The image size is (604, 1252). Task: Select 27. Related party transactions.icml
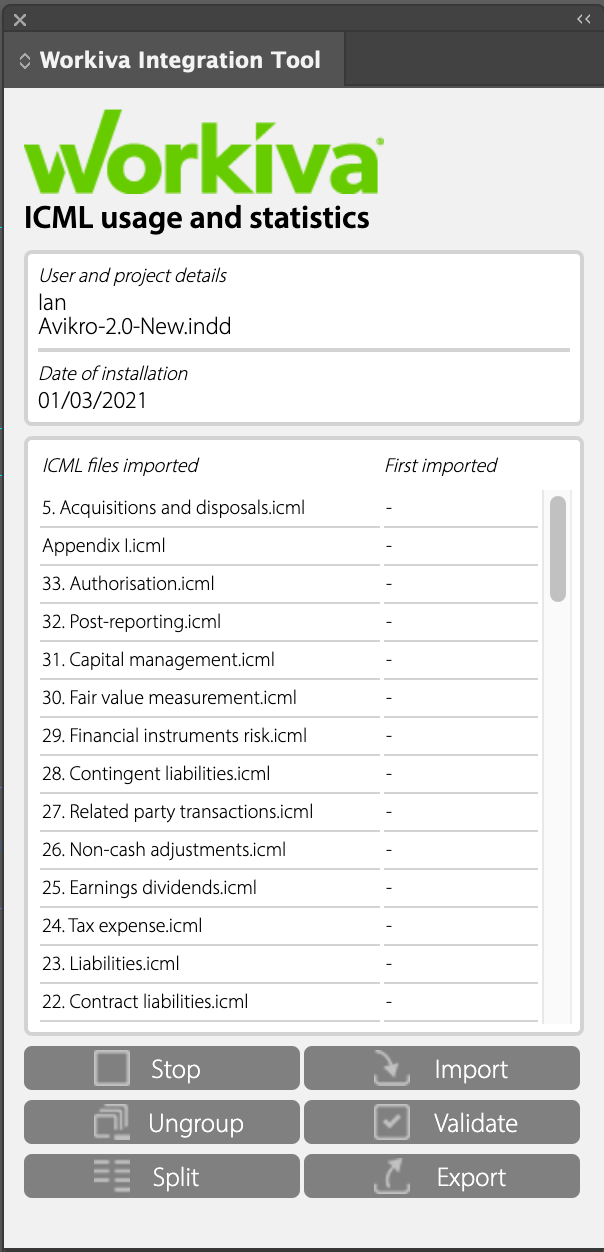(177, 812)
